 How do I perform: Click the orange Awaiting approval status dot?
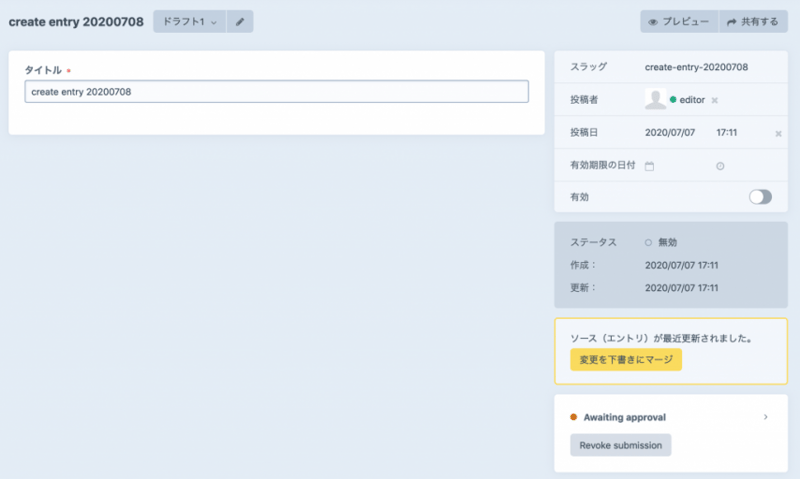tap(574, 417)
